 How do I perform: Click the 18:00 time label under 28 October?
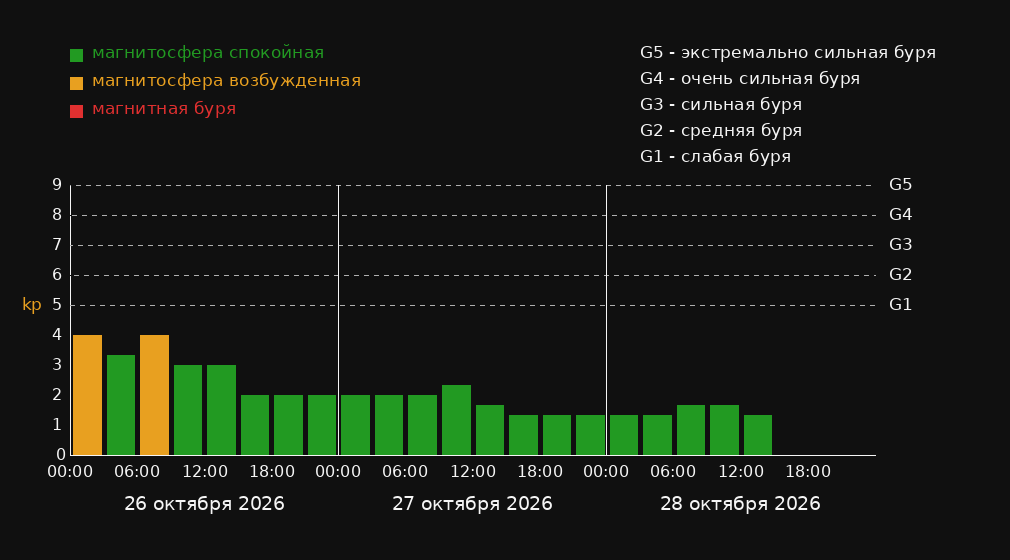tap(808, 472)
